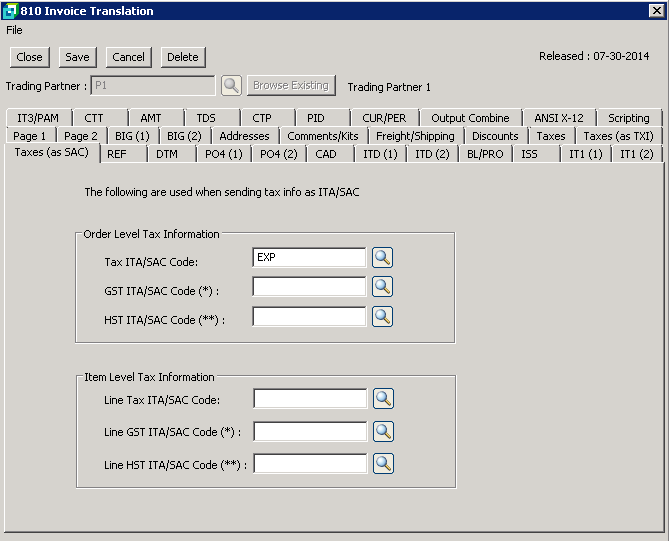Click magnifier next to HST ITA/SAC Code
Viewport: 669px width, 541px height.
[382, 317]
